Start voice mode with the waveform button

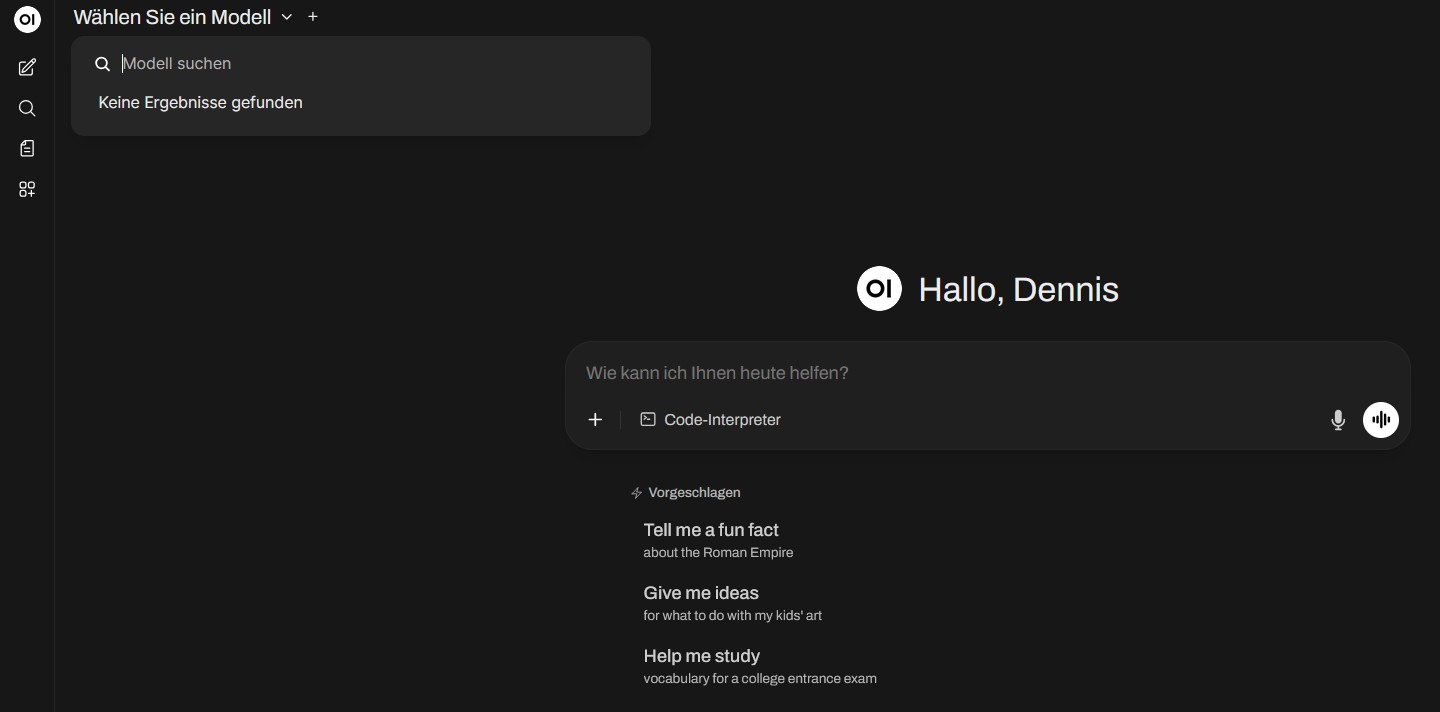(1380, 420)
